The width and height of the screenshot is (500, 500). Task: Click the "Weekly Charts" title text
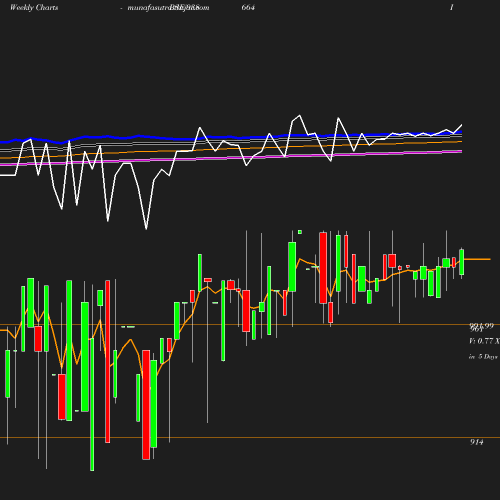[34, 8]
